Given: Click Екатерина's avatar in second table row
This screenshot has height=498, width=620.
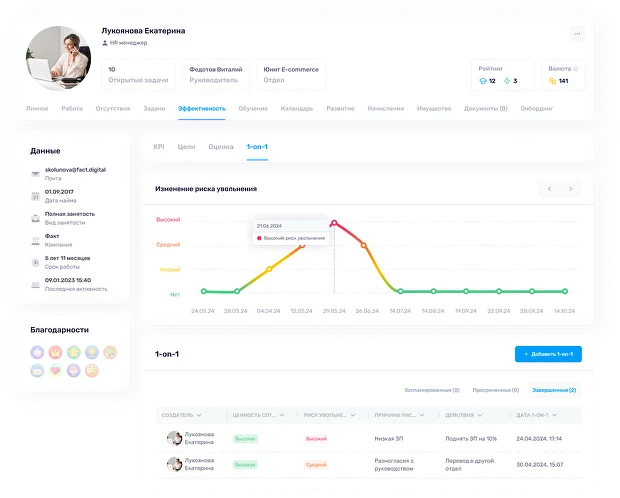Looking at the screenshot, I should pos(174,464).
